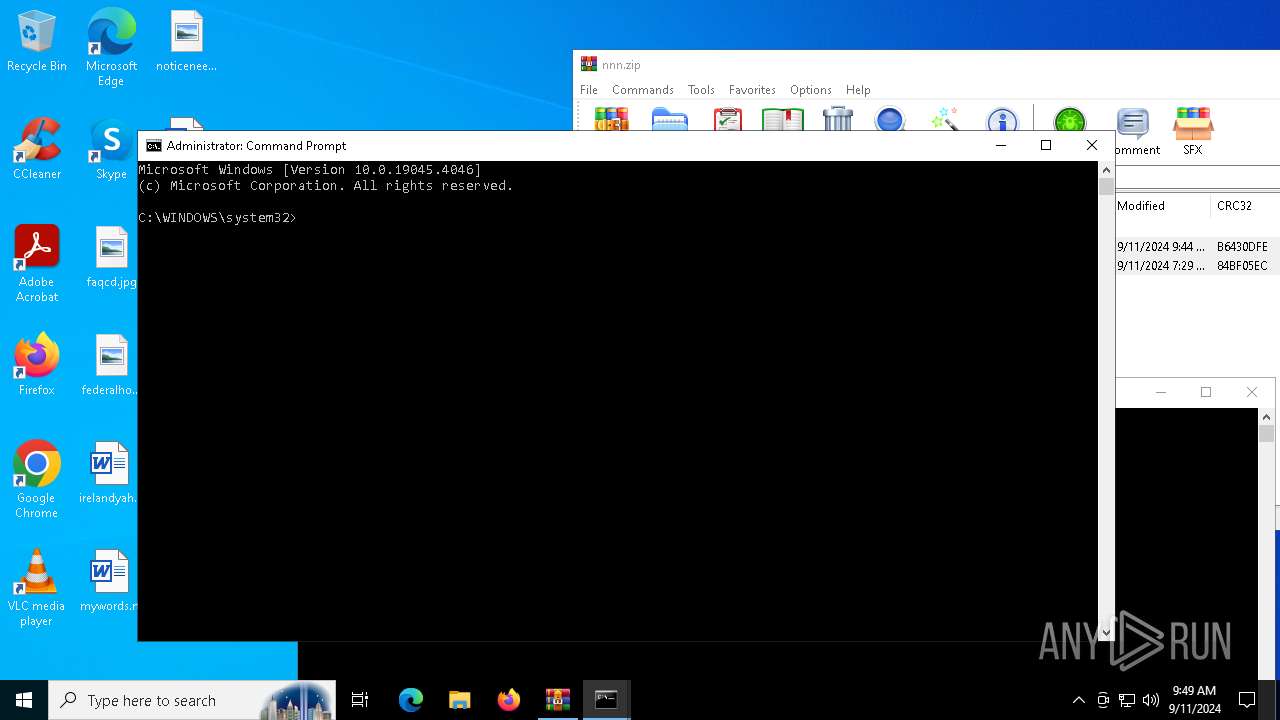This screenshot has width=1280, height=720.
Task: Click the Command Prompt scrollbar up arrow
Action: [x=1106, y=170]
